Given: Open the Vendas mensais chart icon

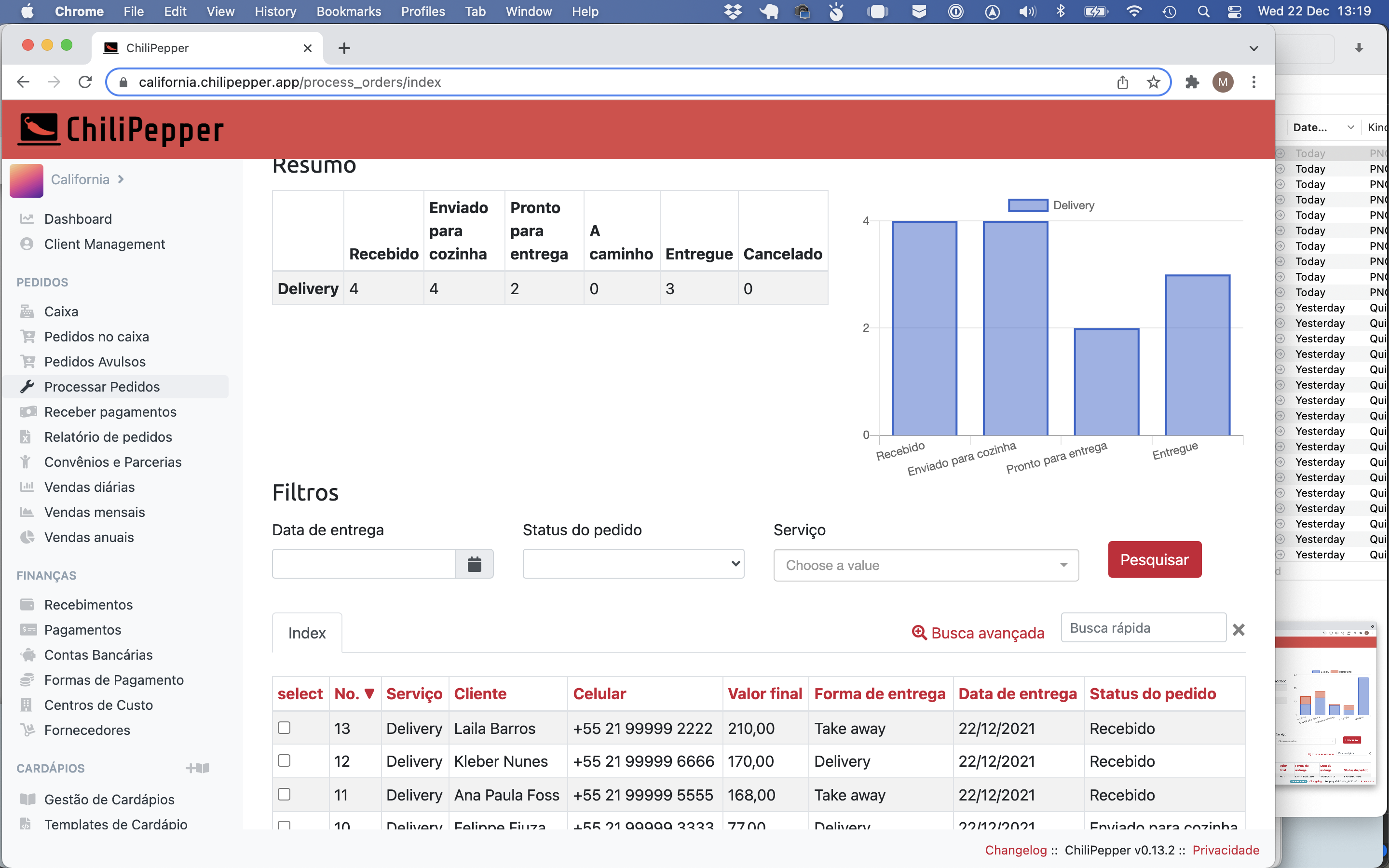Looking at the screenshot, I should click(27, 512).
